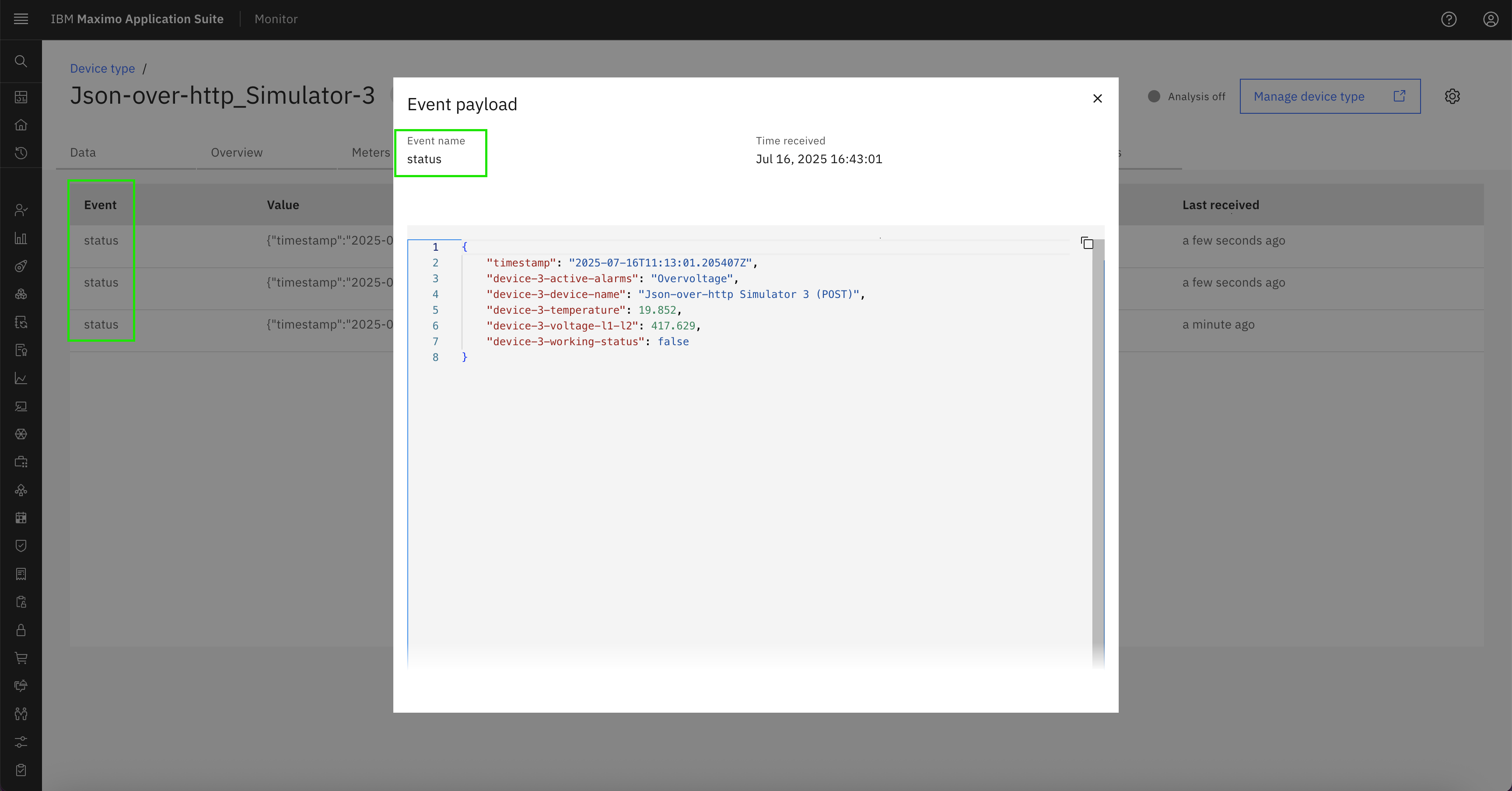Open the bar chart sidebar icon

coord(21,238)
